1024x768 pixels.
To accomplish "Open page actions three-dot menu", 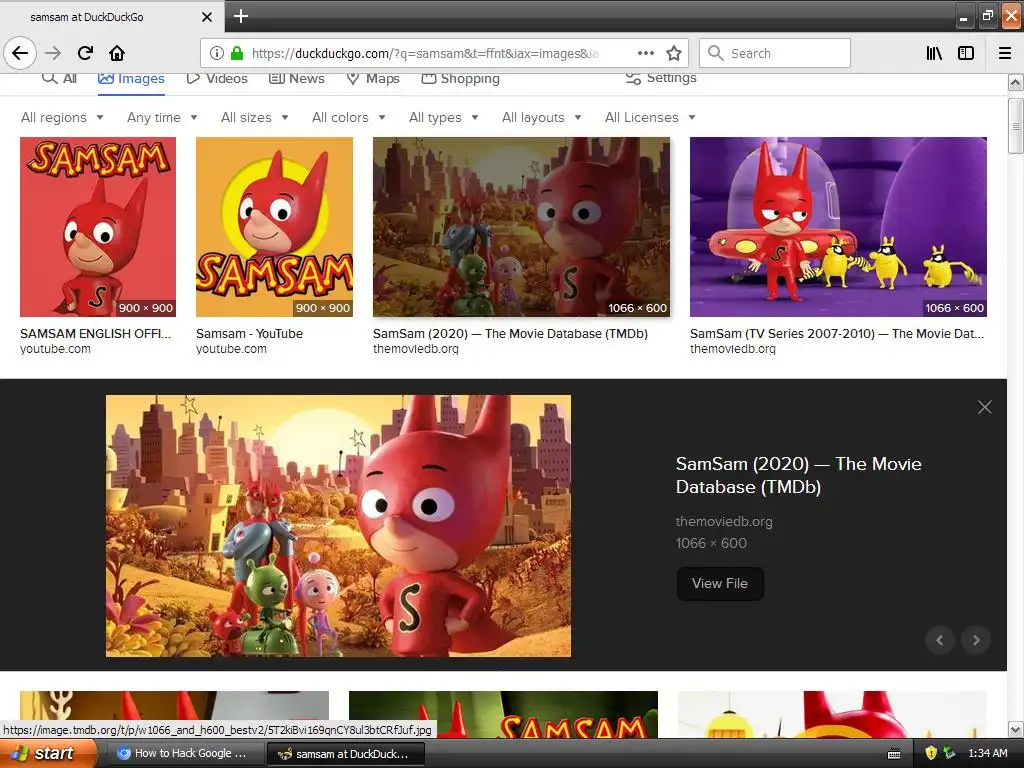I will [645, 53].
